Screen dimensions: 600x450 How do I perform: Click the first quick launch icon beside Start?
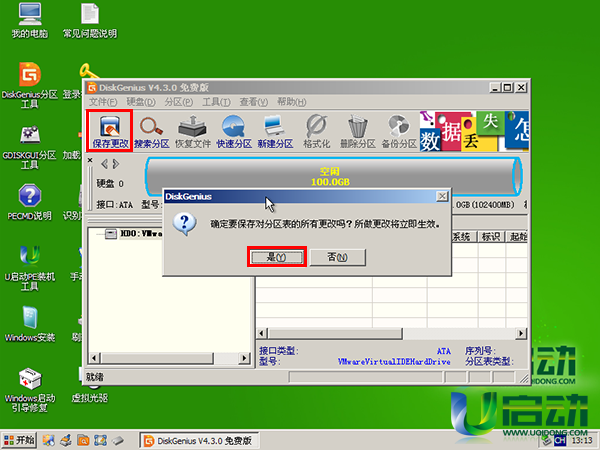49,440
